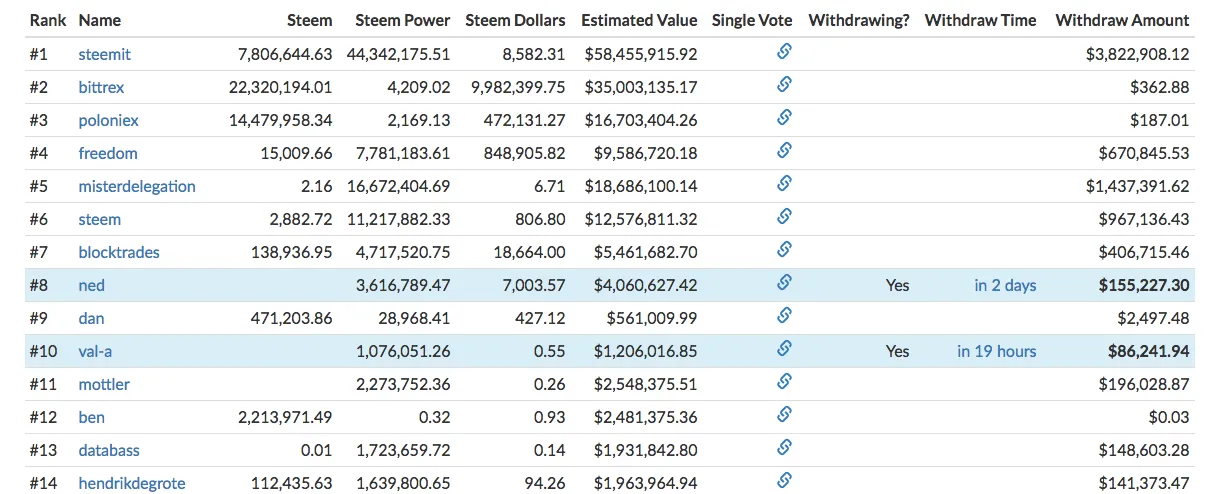Viewport: 1214px width, 494px height.
Task: Select hendrikdegrote's Steem Power 1,639,800.65
Action: pyautogui.click(x=403, y=483)
